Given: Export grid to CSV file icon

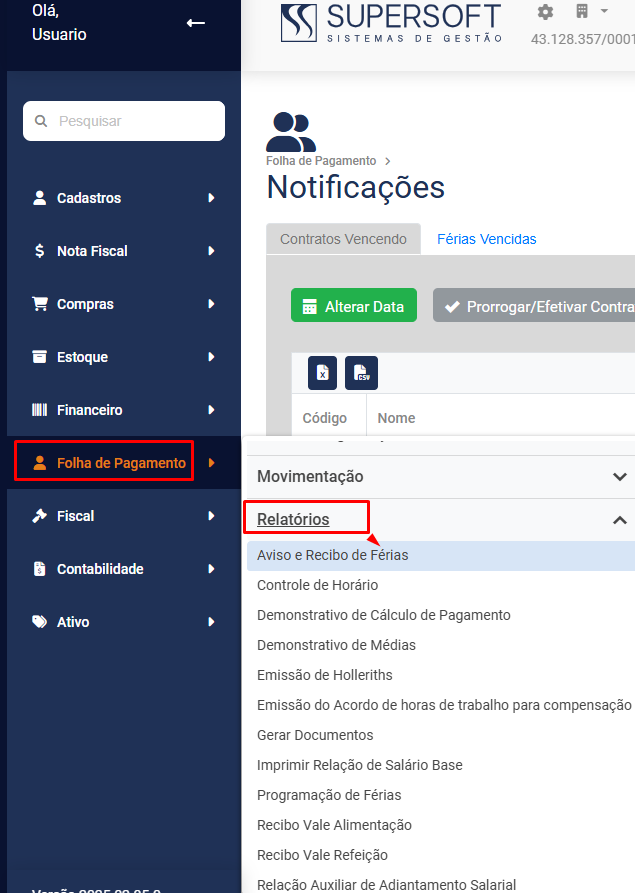Looking at the screenshot, I should point(362,373).
